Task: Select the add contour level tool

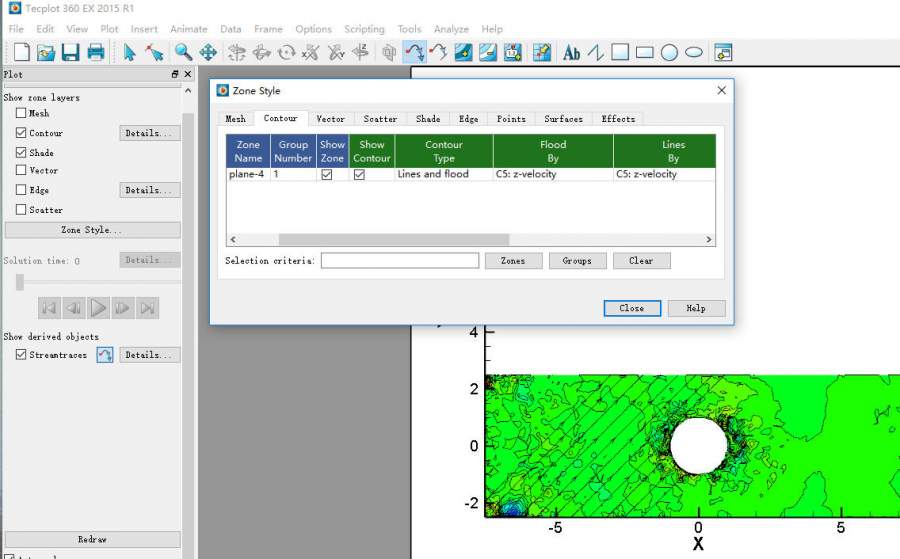Action: point(463,53)
